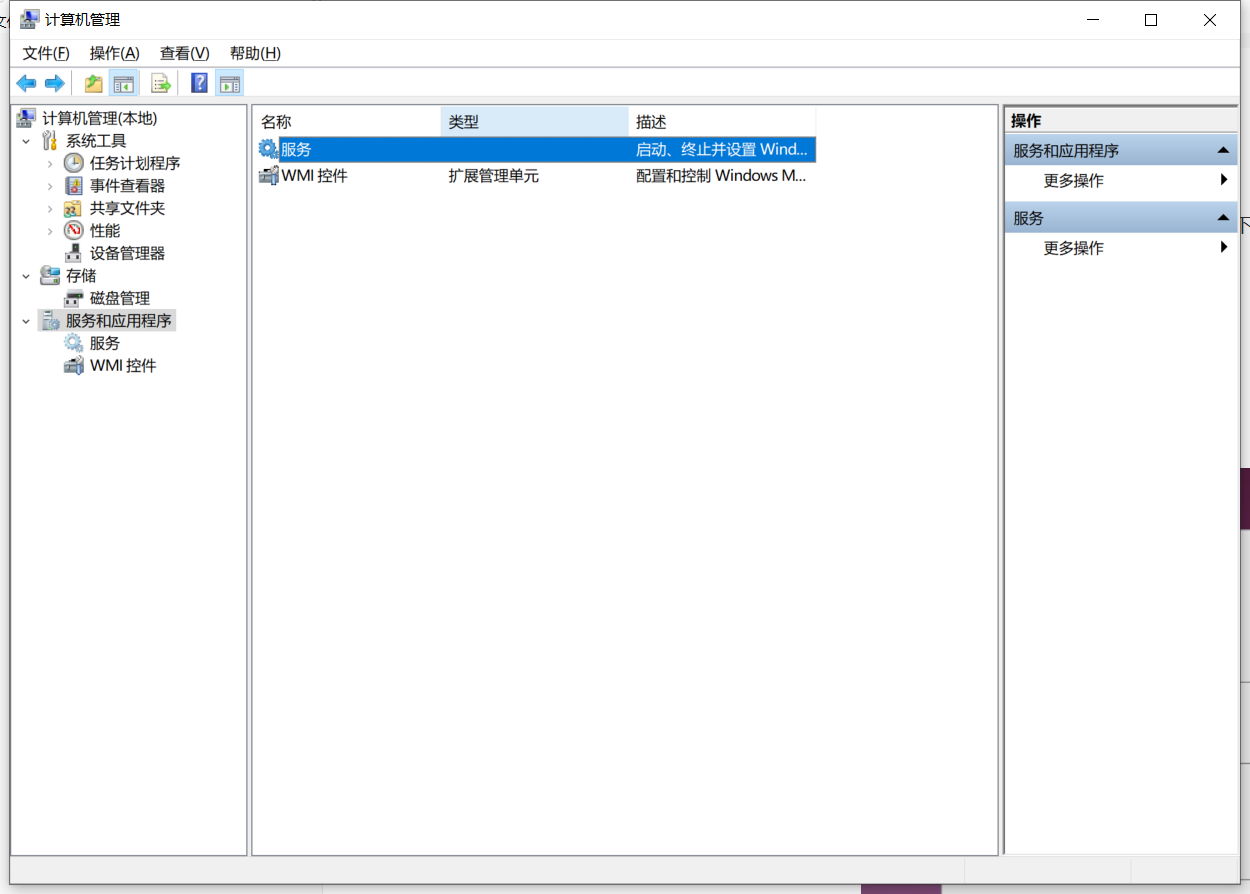The height and width of the screenshot is (894, 1250).
Task: Click the 操作 heading of the Actions pane
Action: [1026, 121]
